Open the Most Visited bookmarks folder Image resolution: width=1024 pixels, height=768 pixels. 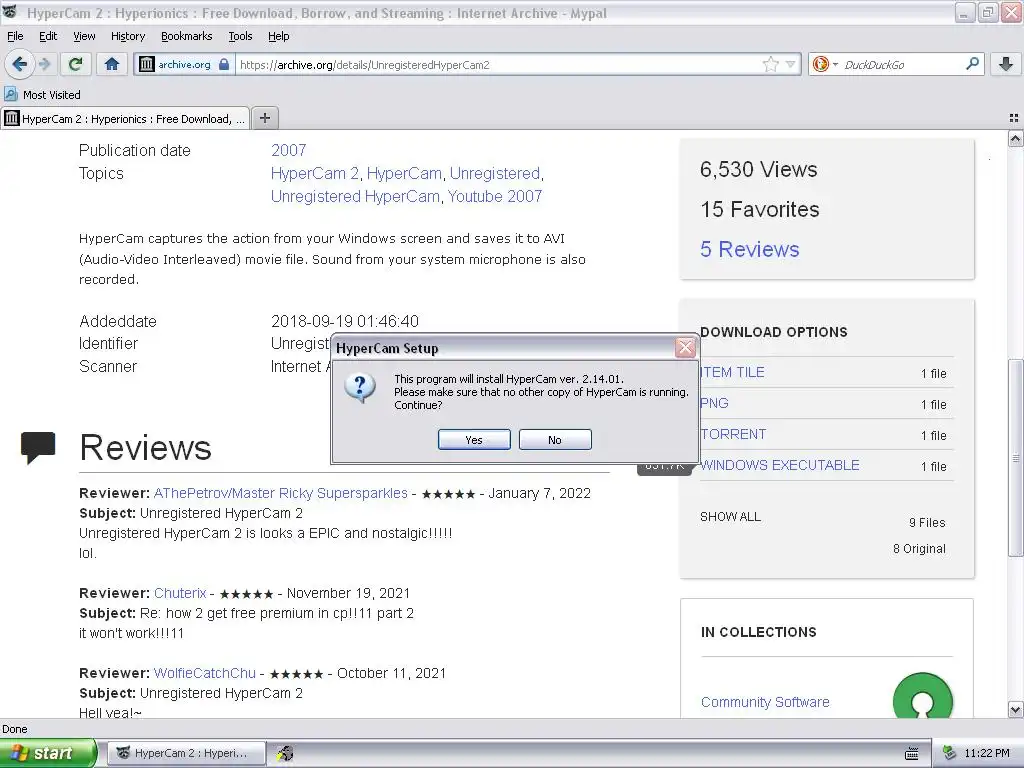coord(43,95)
